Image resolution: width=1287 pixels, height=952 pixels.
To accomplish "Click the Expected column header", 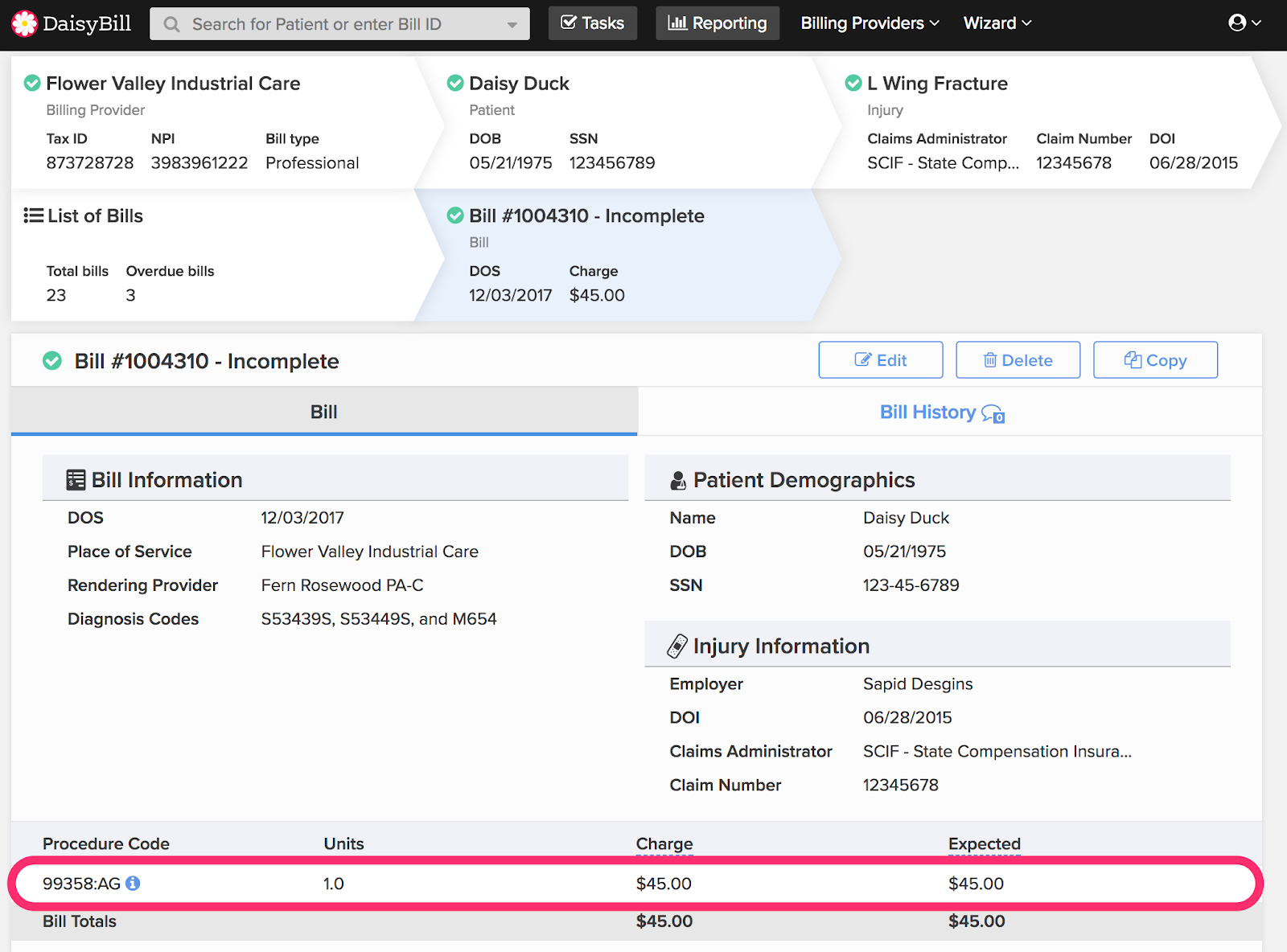I will 985,843.
